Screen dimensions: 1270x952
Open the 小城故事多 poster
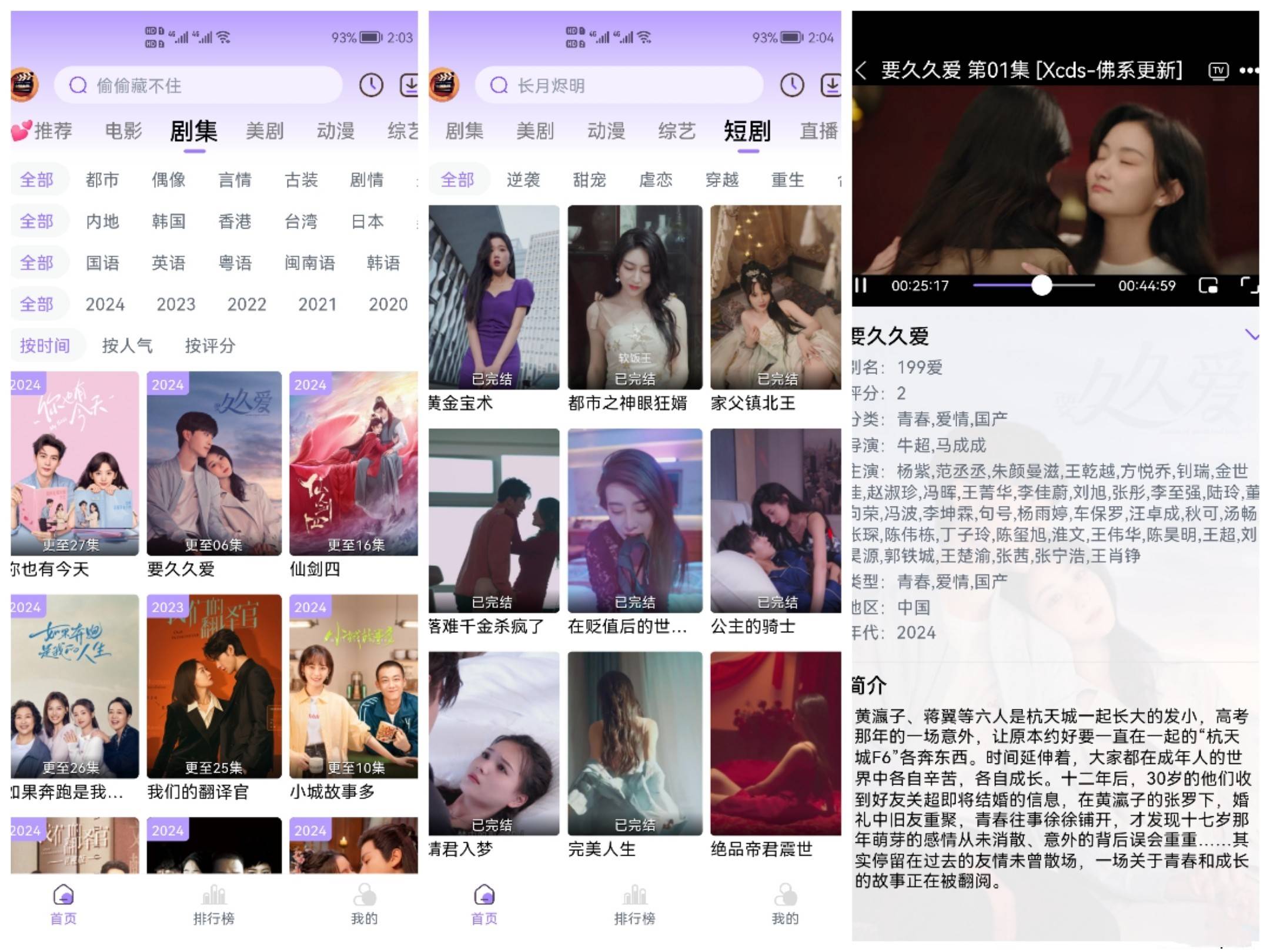tap(353, 686)
